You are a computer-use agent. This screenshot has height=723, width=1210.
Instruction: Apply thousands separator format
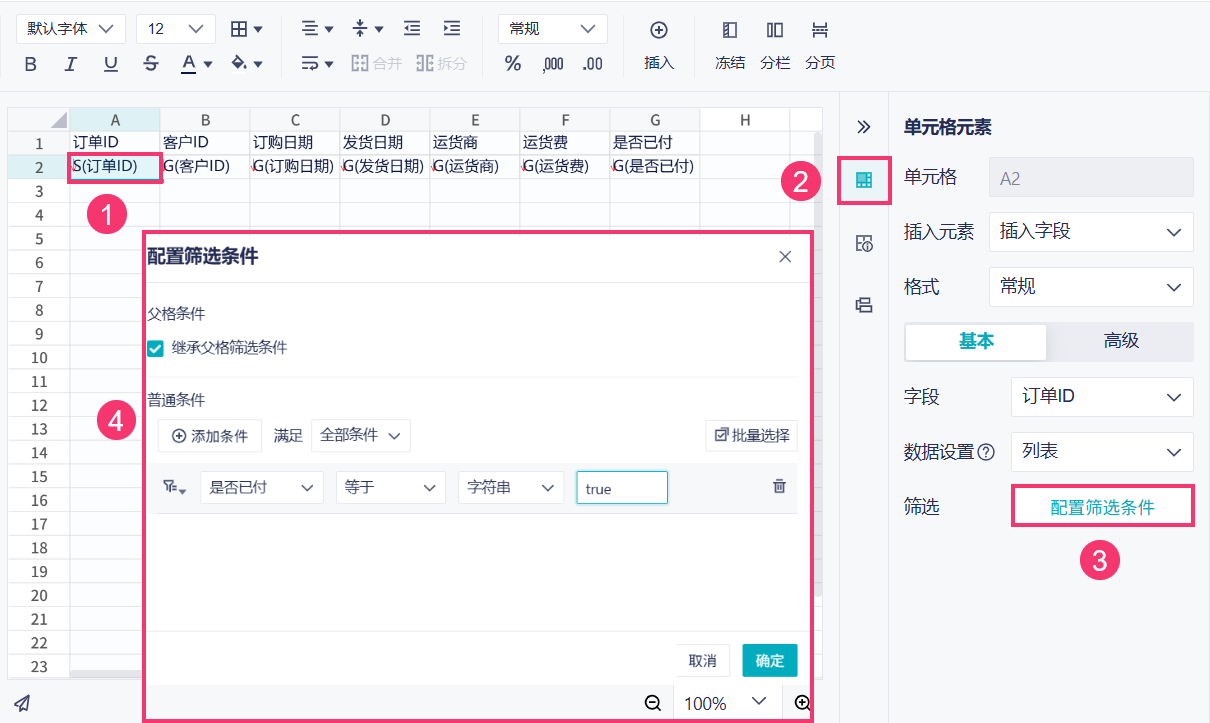point(553,64)
